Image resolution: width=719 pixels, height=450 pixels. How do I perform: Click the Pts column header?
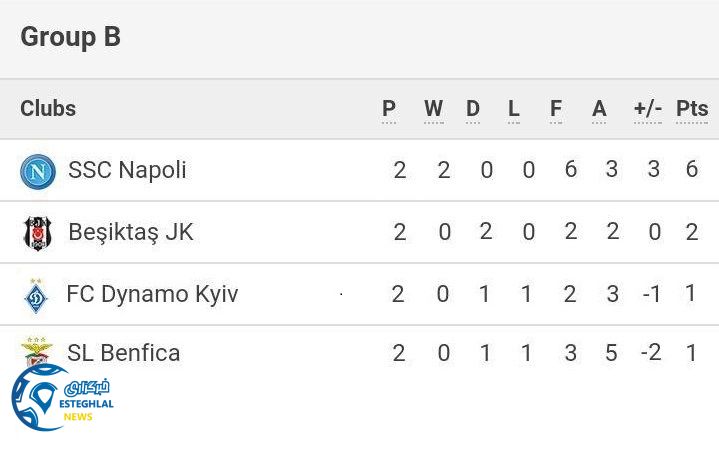pos(692,109)
